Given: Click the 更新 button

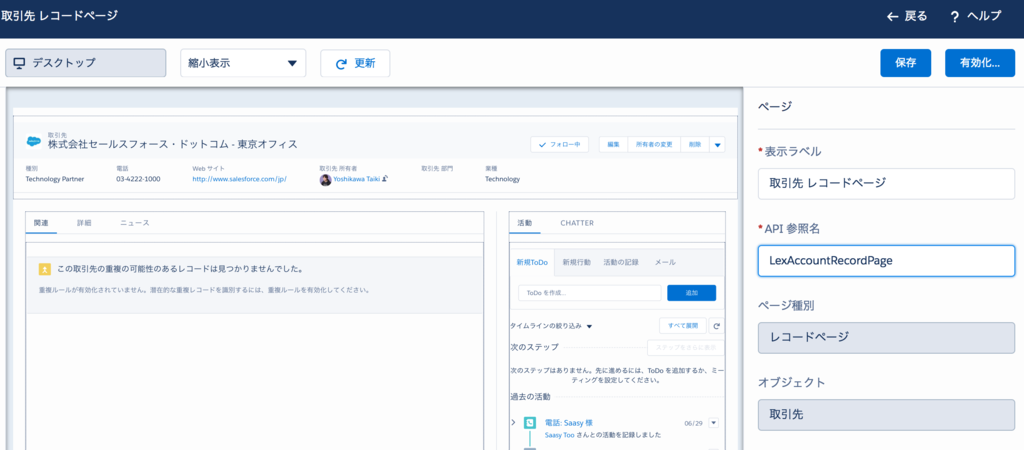Looking at the screenshot, I should point(355,64).
